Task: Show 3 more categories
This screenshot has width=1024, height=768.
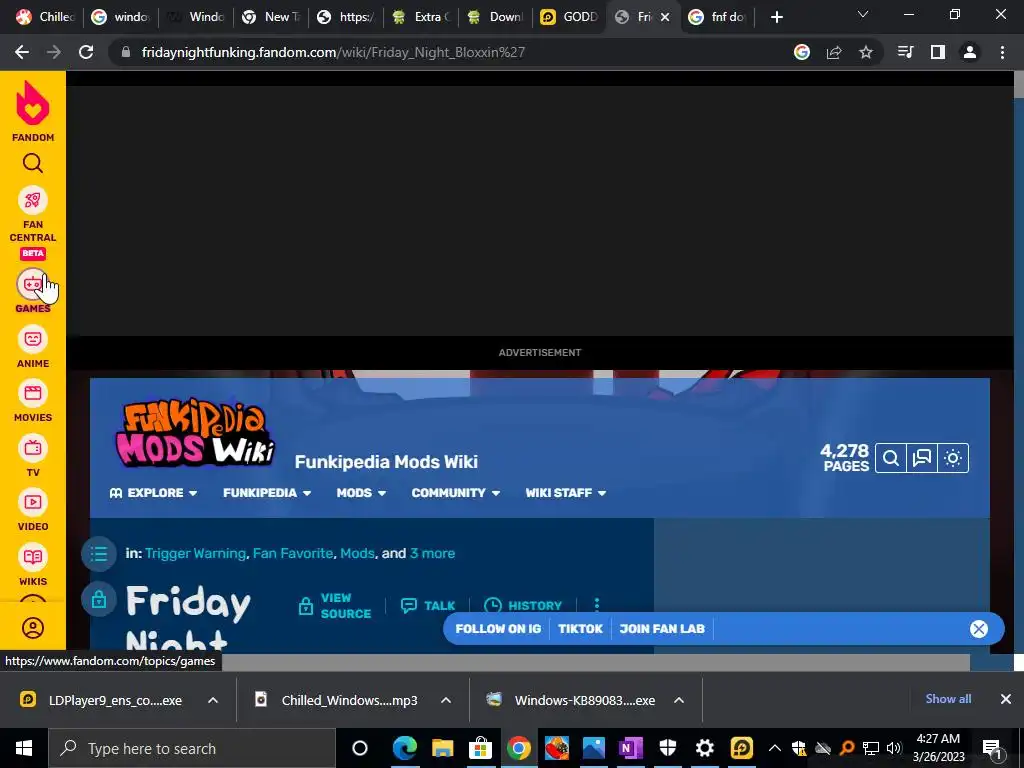Action: (x=432, y=553)
